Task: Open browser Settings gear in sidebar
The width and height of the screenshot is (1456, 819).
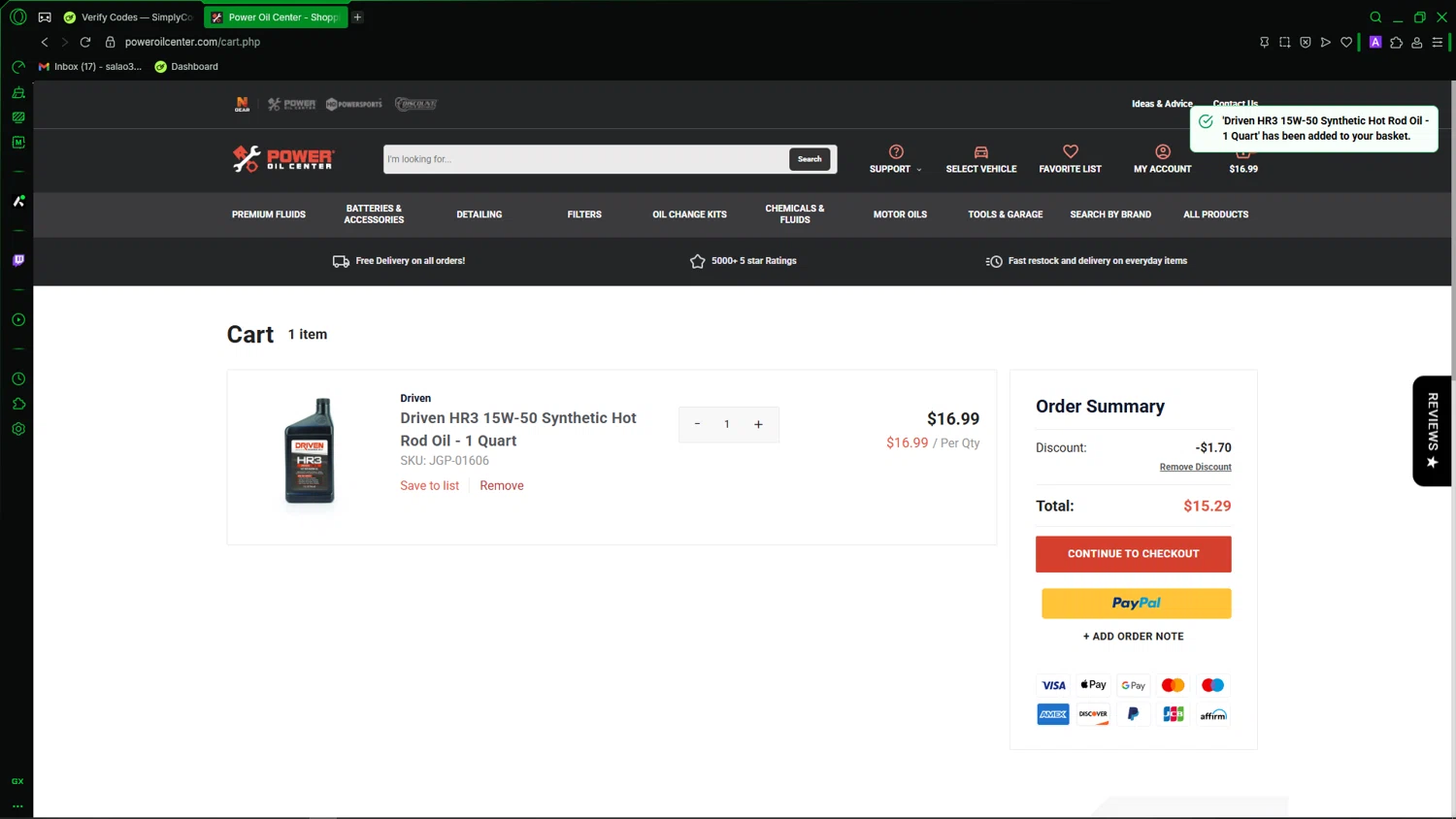Action: click(17, 428)
